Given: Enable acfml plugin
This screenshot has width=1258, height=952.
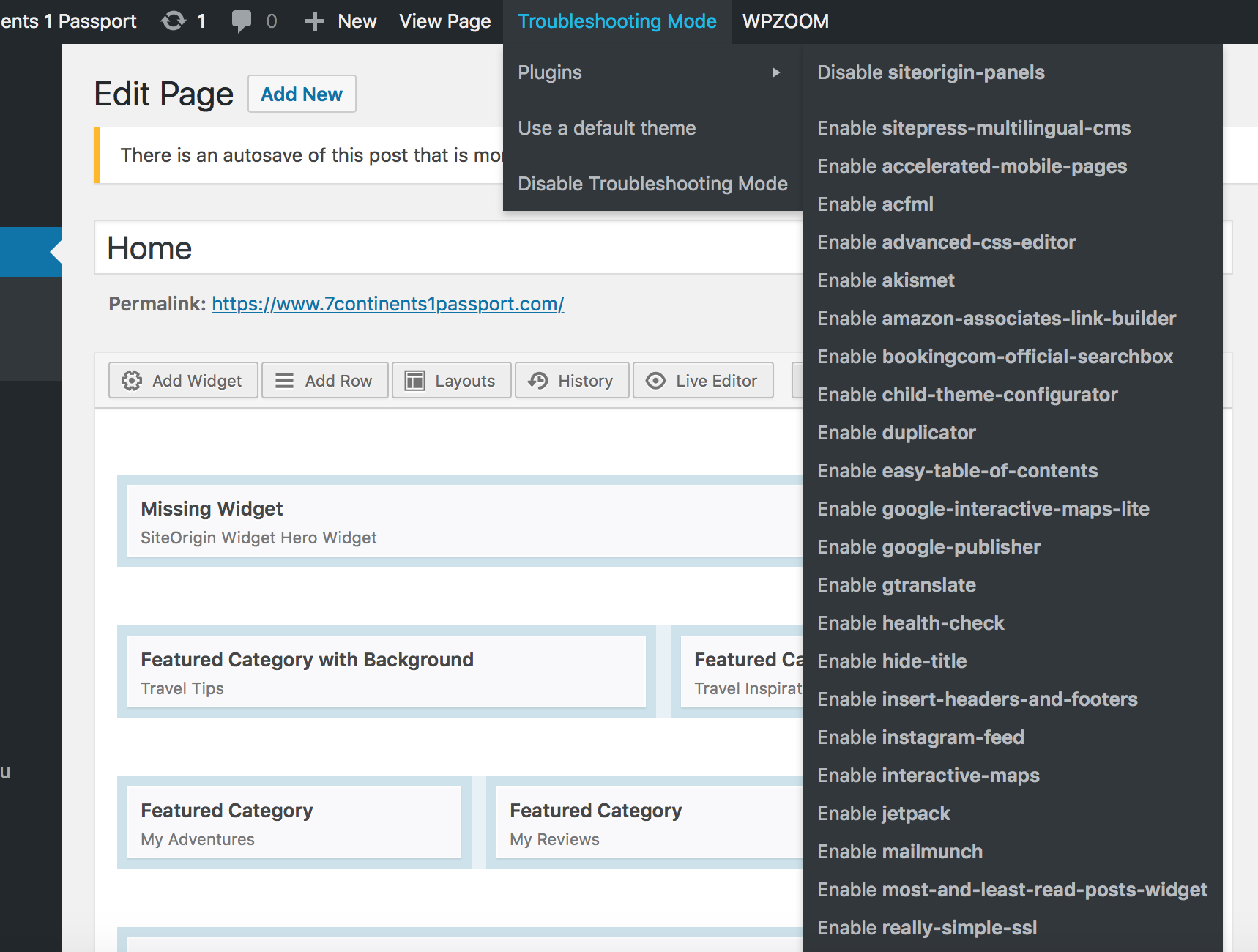Looking at the screenshot, I should pyautogui.click(x=875, y=204).
